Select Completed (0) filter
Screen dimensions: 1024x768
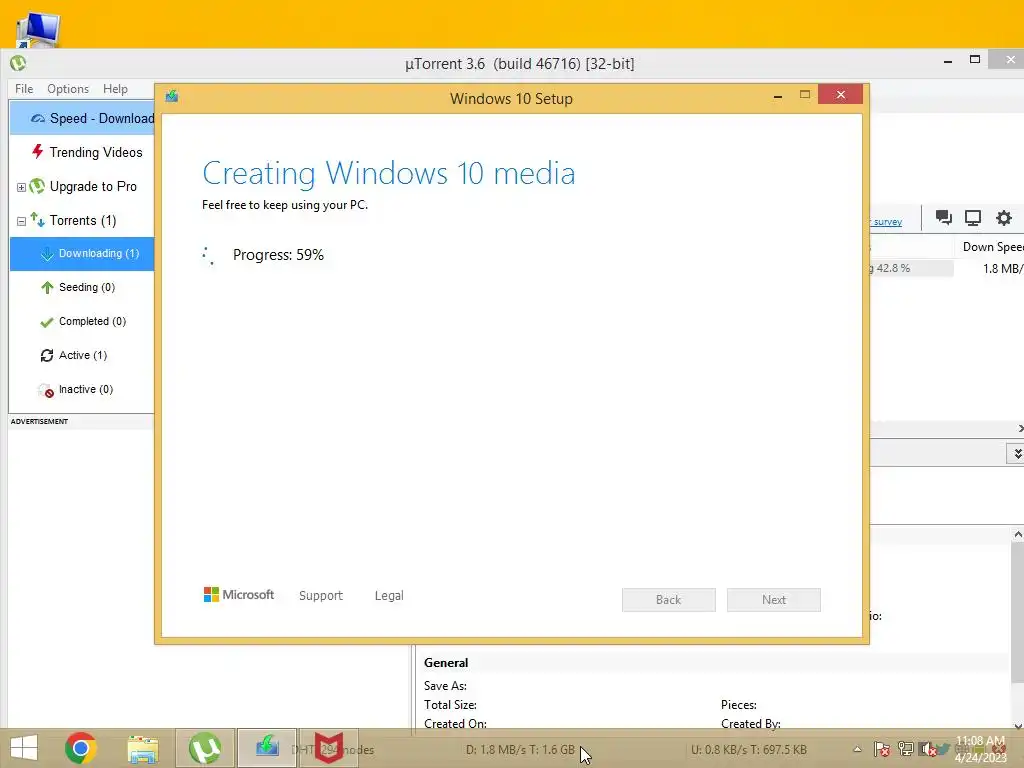click(92, 321)
